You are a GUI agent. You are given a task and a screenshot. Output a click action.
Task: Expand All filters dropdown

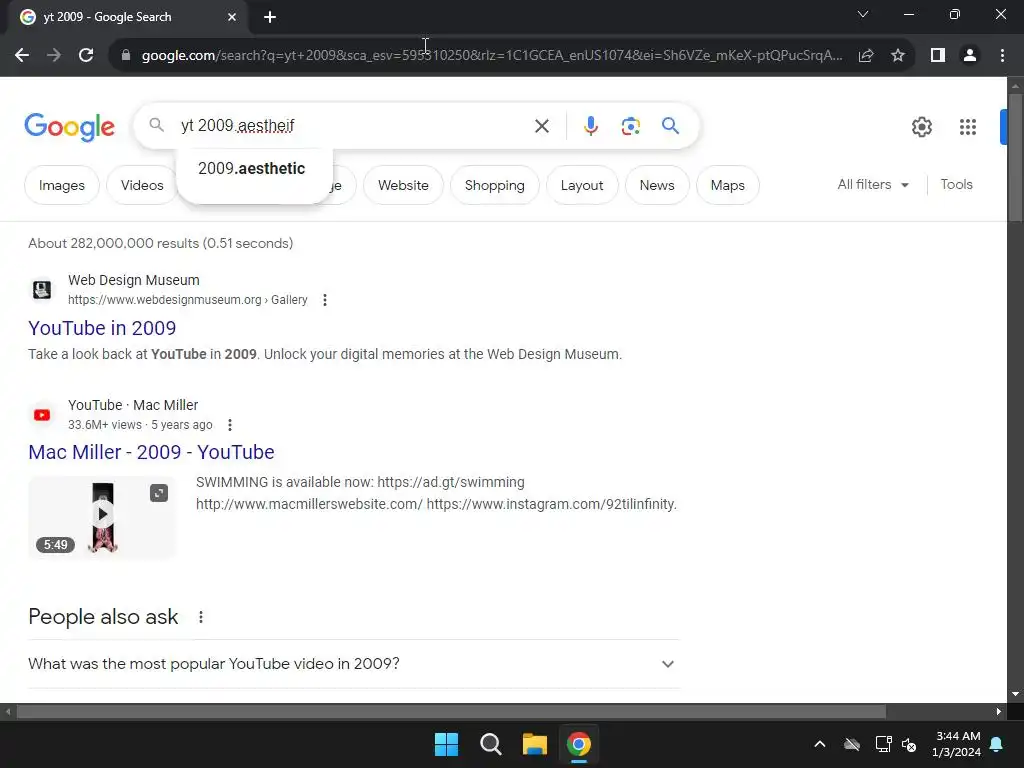coord(873,185)
